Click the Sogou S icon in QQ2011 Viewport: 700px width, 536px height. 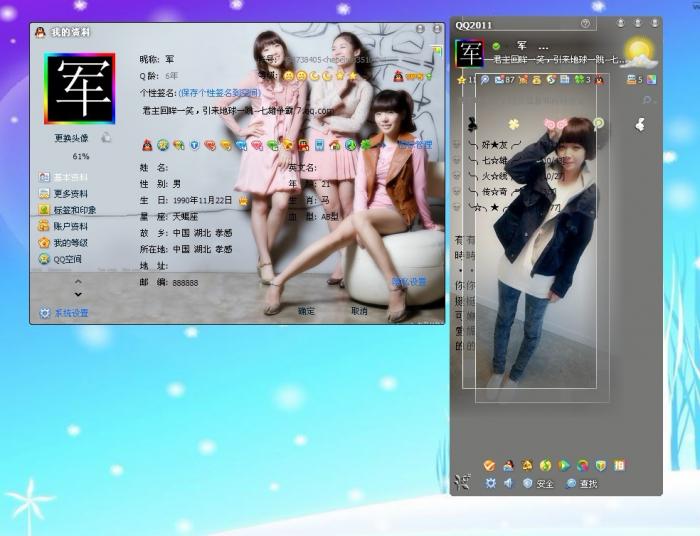551,79
